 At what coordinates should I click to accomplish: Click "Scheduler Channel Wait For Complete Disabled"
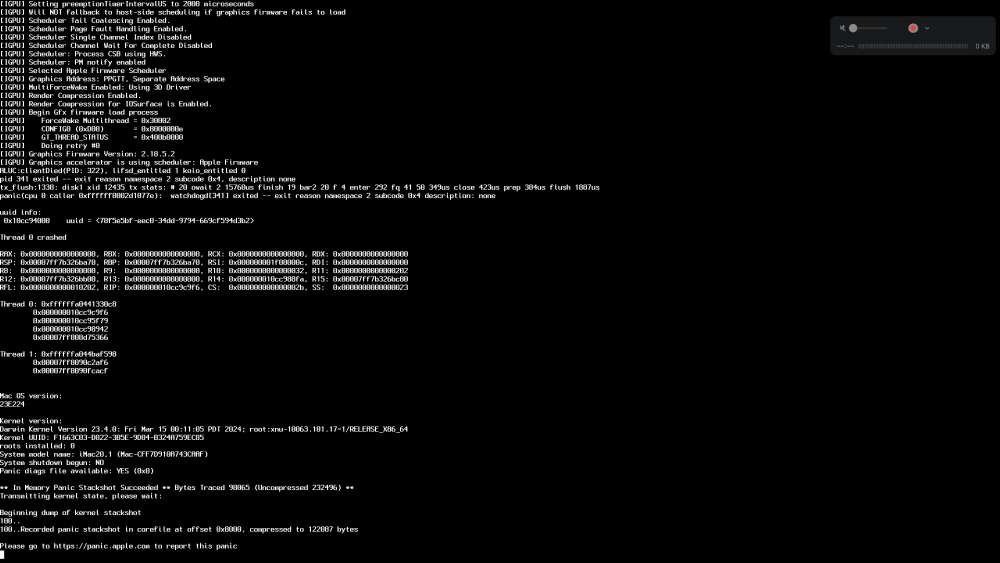[x=106, y=45]
